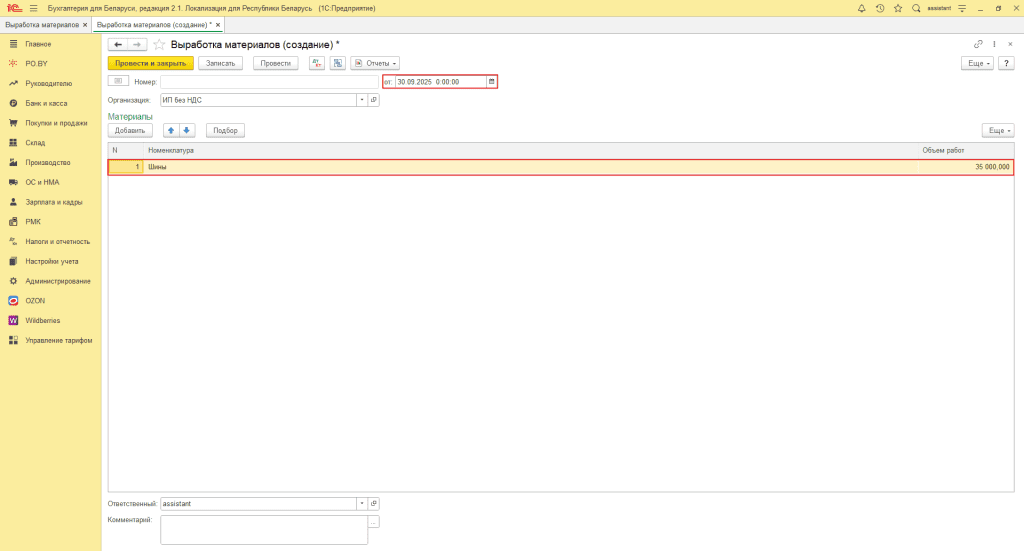Open the document structure icon next to Отчеты
This screenshot has height=551, width=1024.
coord(338,63)
